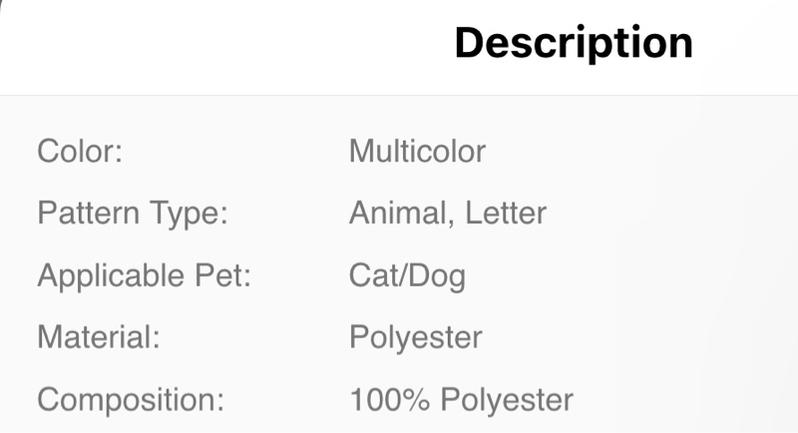Select the Material: label
This screenshot has height=433, width=798.
point(98,337)
